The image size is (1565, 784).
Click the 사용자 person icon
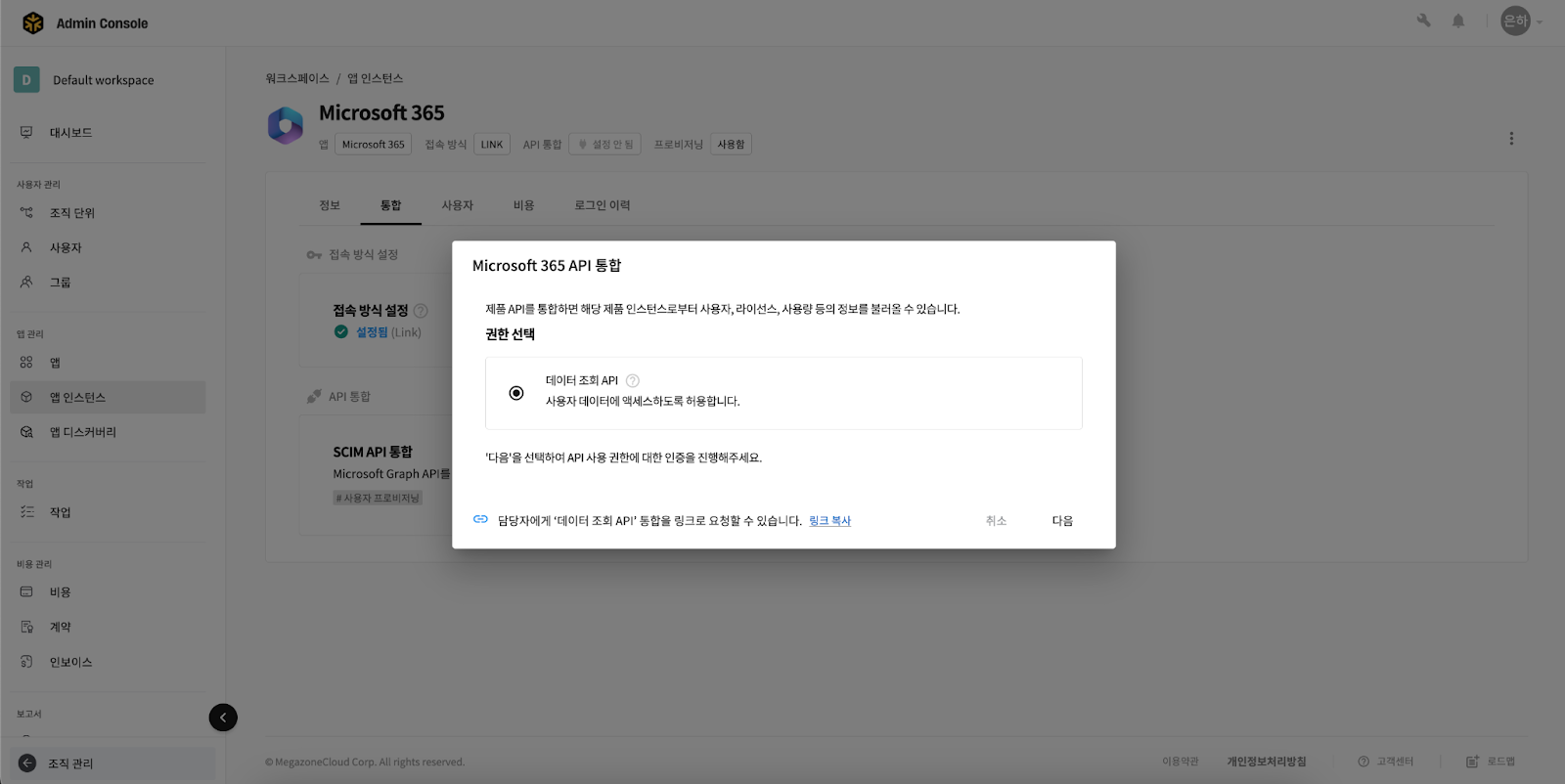coord(26,247)
